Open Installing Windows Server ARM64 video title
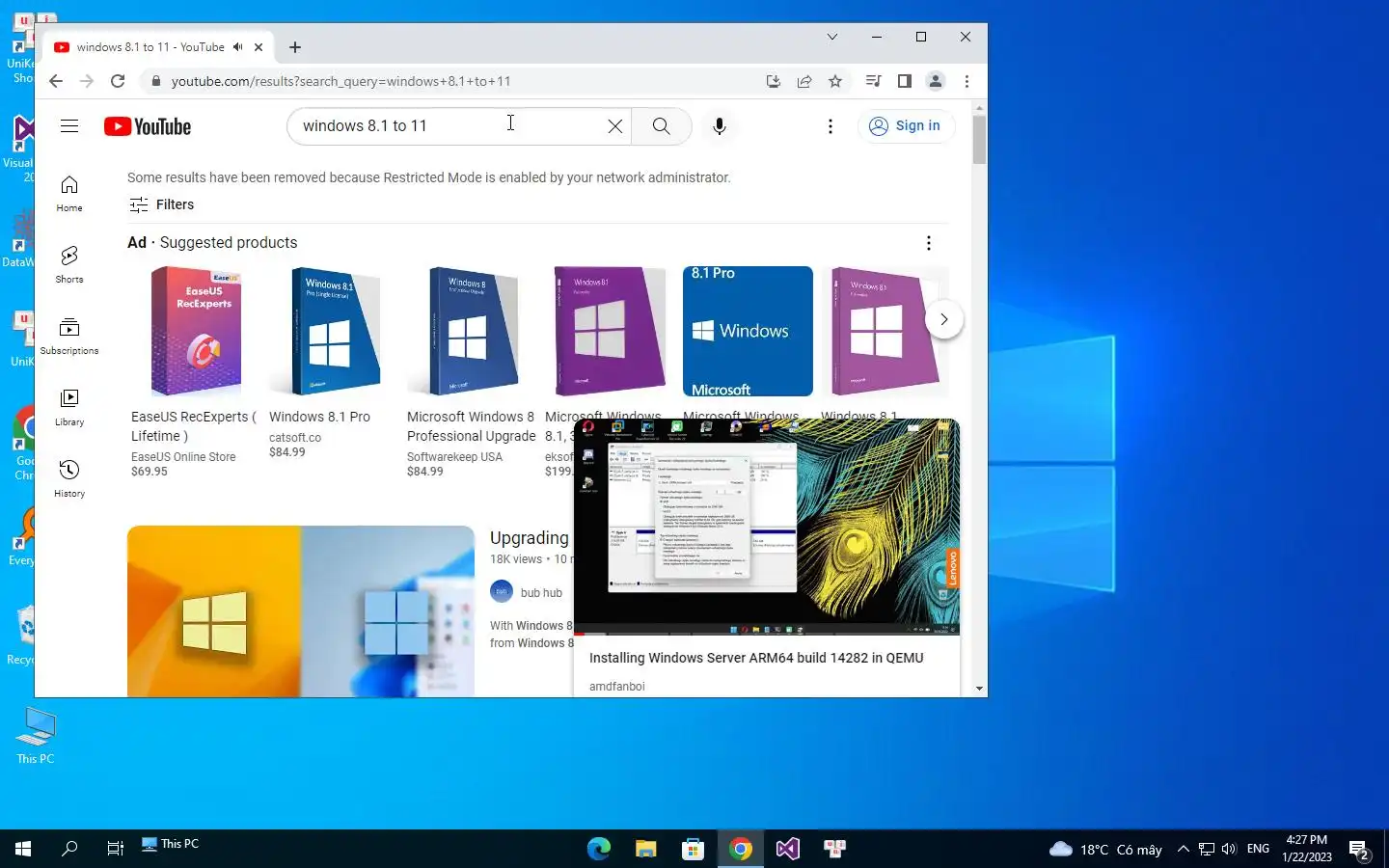 coord(756,658)
